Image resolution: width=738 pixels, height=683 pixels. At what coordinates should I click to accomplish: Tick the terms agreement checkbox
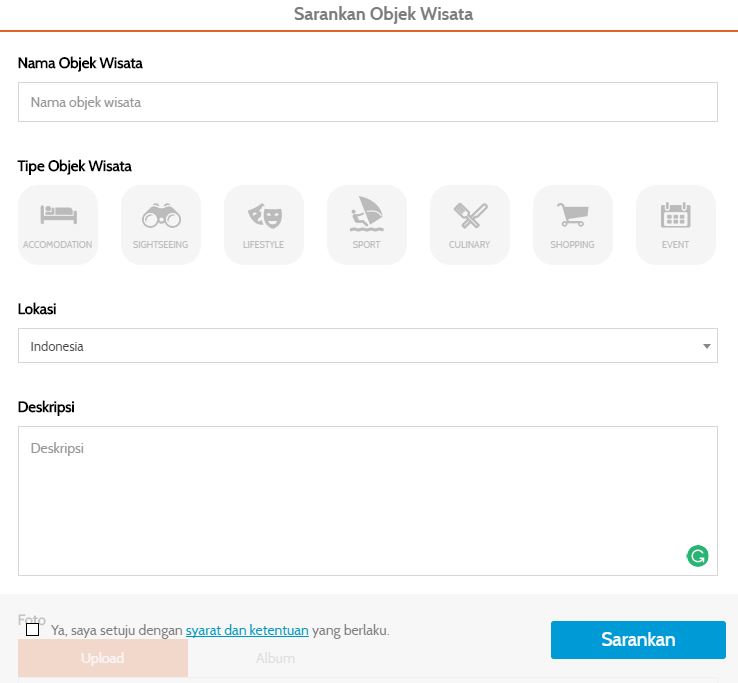point(33,630)
